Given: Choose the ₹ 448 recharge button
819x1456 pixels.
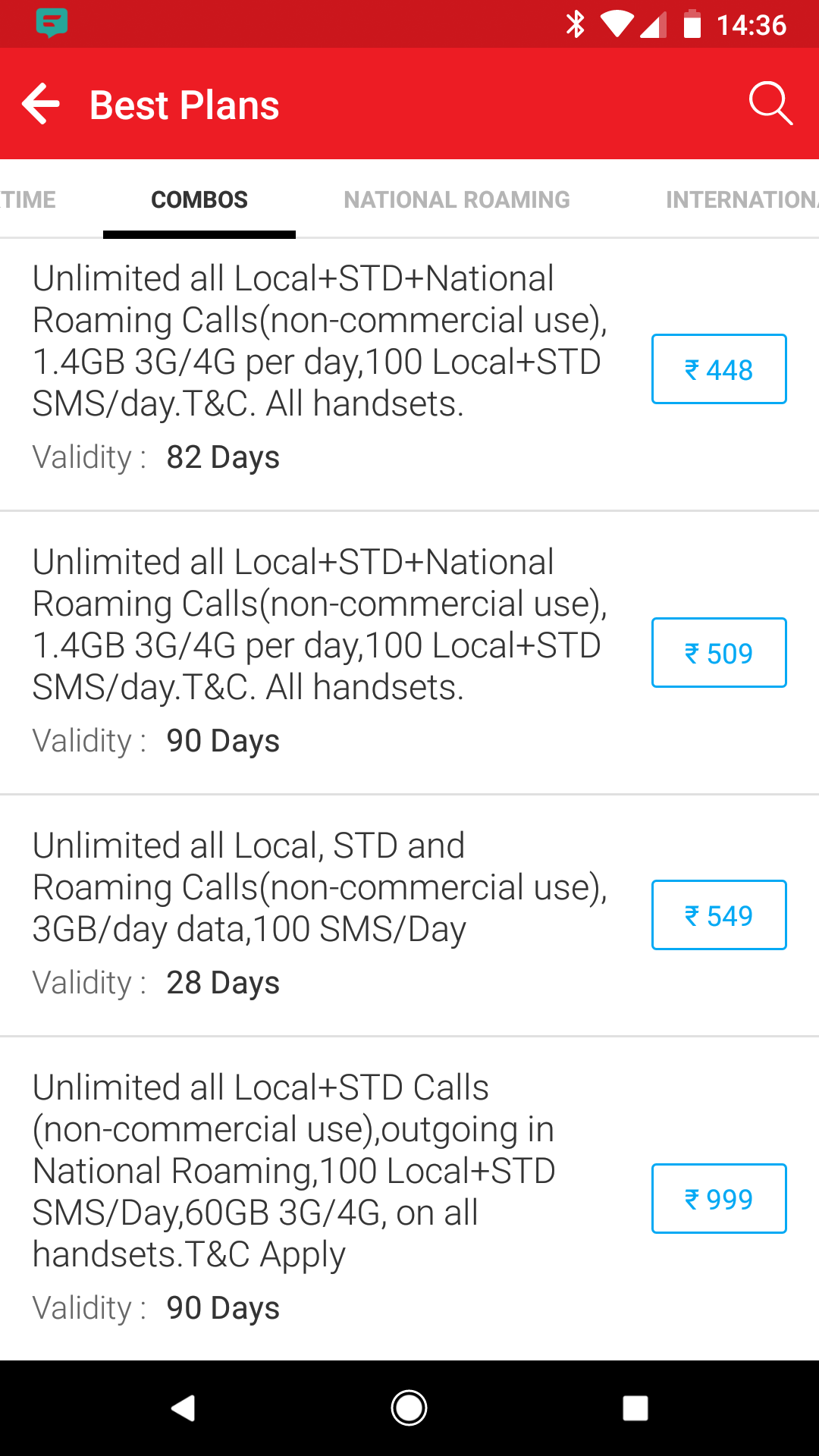Looking at the screenshot, I should (x=719, y=369).
